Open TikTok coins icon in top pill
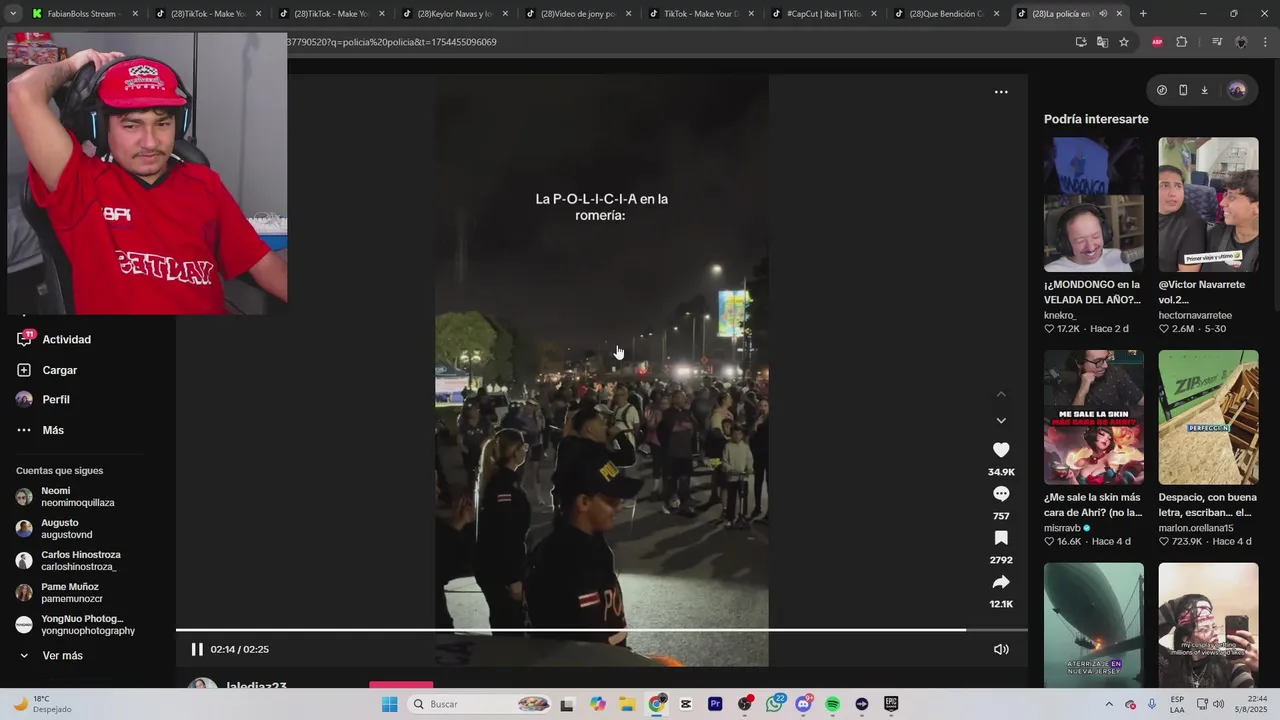 1162,90
